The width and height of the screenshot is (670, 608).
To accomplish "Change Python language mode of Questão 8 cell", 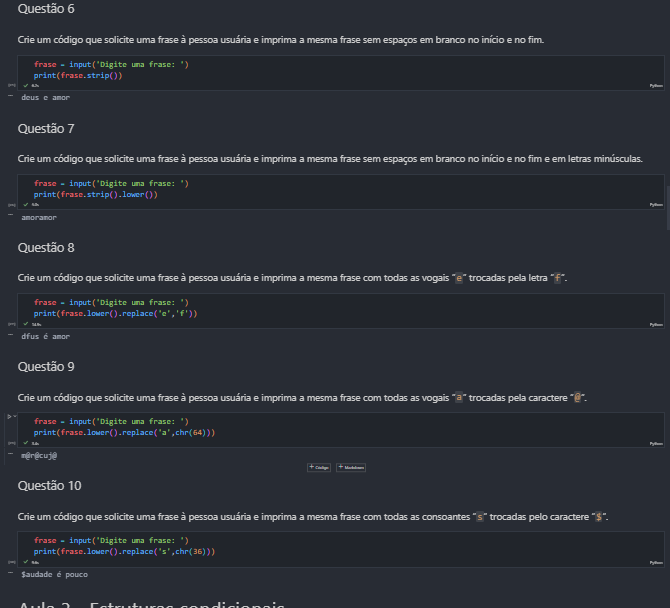I will coord(656,325).
